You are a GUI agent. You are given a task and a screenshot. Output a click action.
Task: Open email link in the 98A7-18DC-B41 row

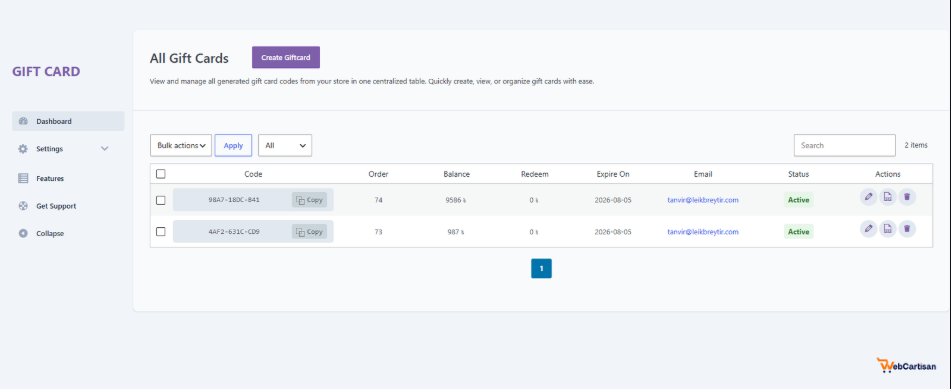click(703, 200)
